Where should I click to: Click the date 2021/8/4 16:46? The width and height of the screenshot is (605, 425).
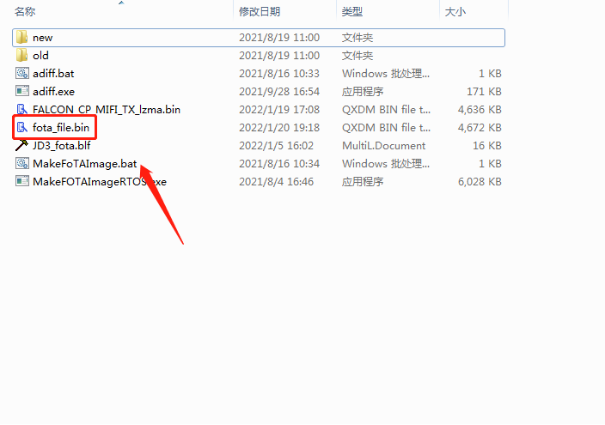[276, 181]
